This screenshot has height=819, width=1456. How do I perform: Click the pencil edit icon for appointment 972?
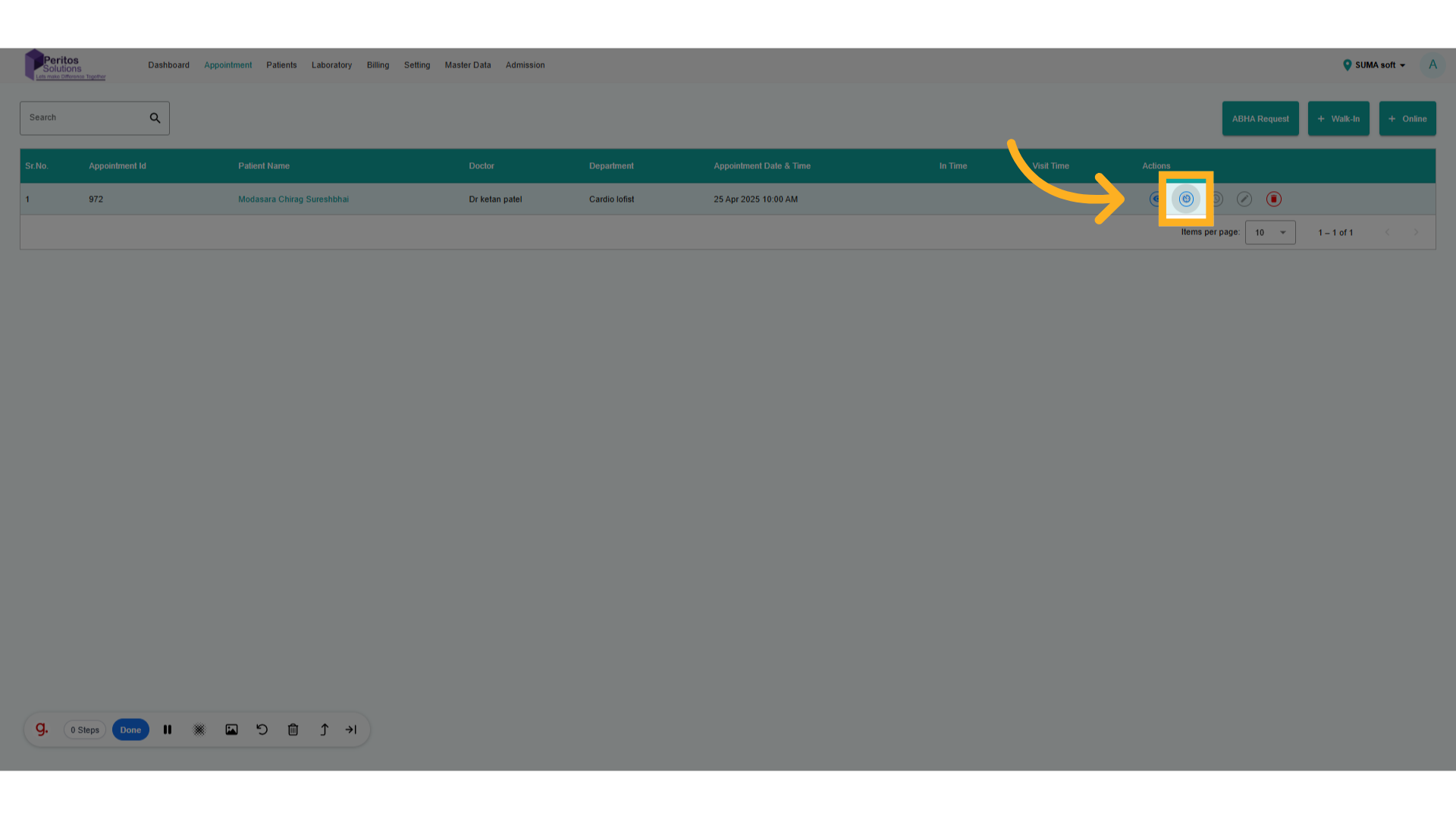(x=1244, y=199)
